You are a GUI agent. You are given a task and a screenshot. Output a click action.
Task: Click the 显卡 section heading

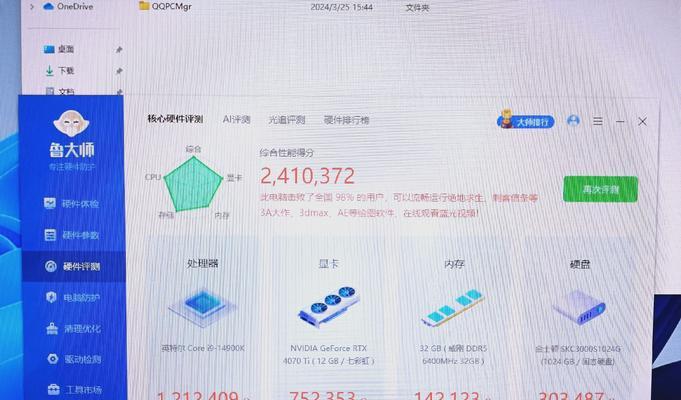click(329, 264)
